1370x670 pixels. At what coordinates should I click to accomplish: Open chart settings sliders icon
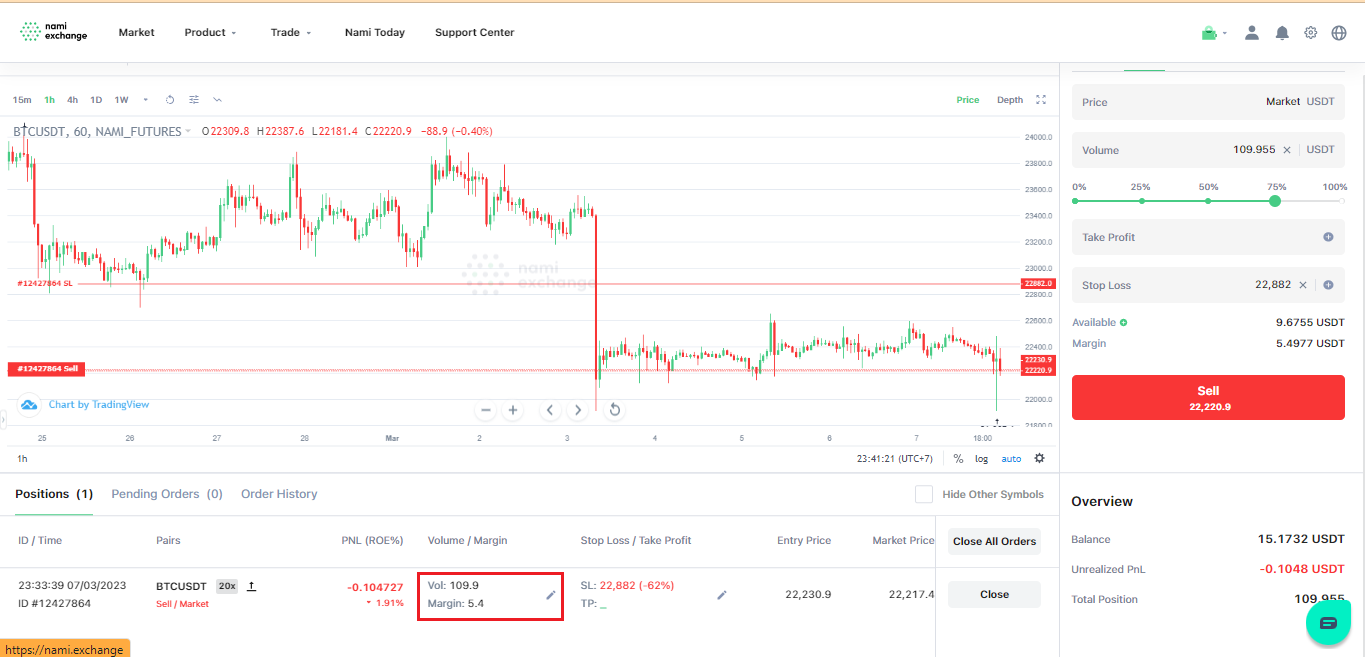tap(194, 100)
